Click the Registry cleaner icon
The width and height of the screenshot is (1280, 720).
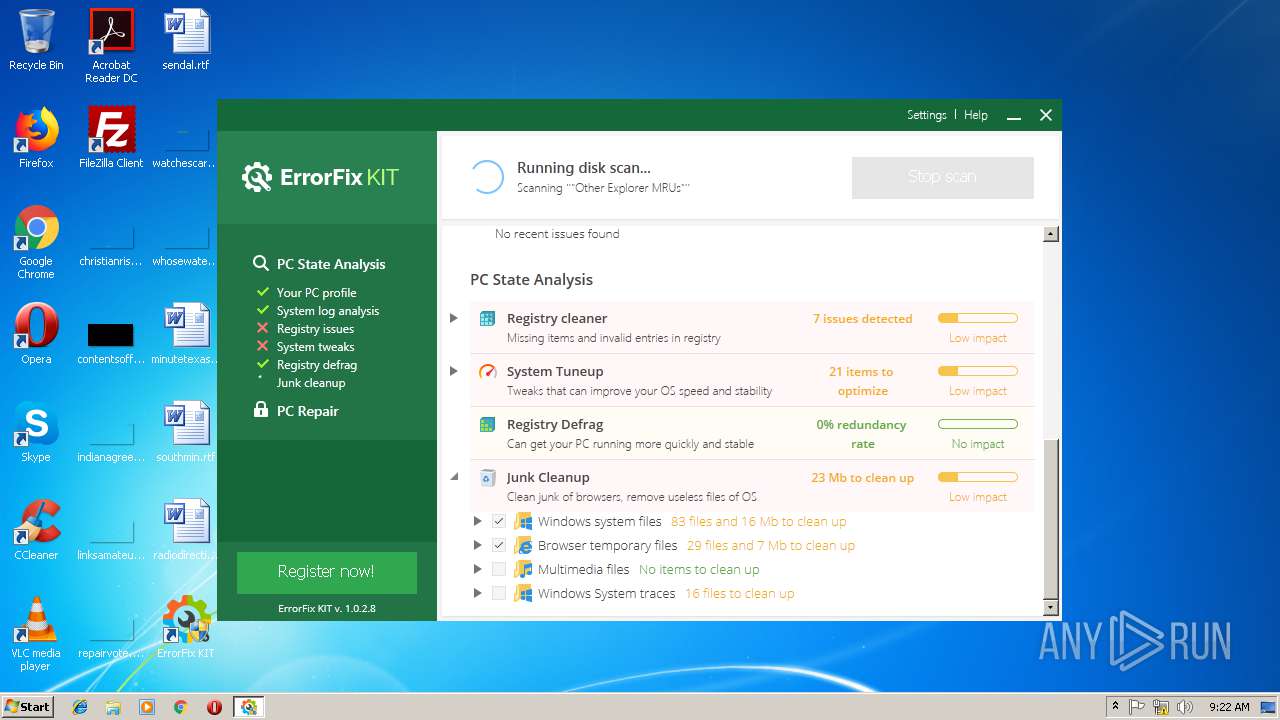click(487, 319)
